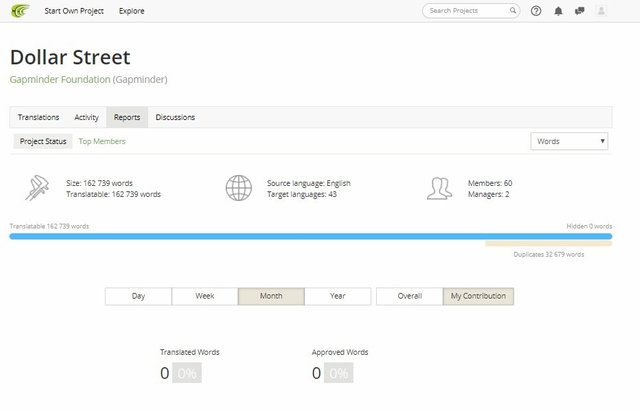Focus the Search Projects field
640x411 pixels.
pyautogui.click(x=471, y=11)
